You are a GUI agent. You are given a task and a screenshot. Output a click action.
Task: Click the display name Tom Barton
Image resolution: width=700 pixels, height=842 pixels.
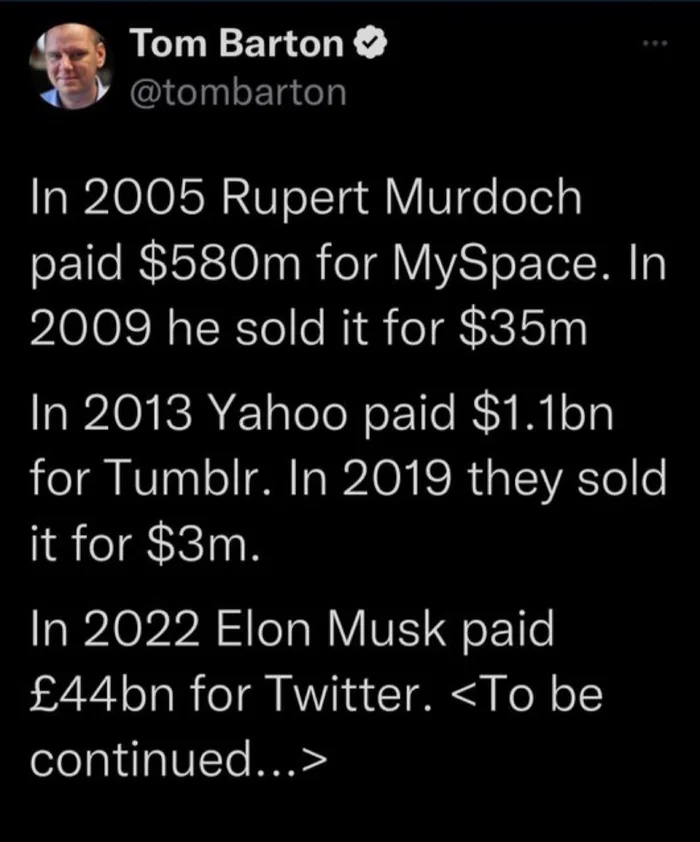[236, 44]
